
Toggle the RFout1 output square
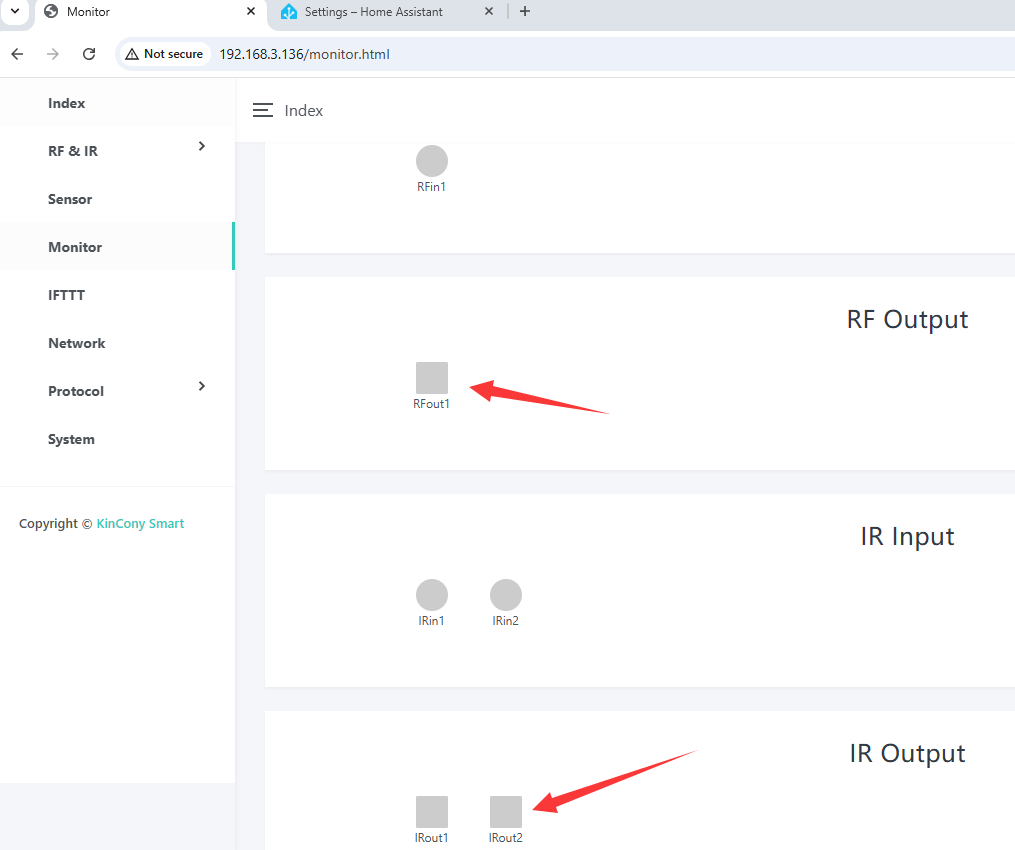432,378
